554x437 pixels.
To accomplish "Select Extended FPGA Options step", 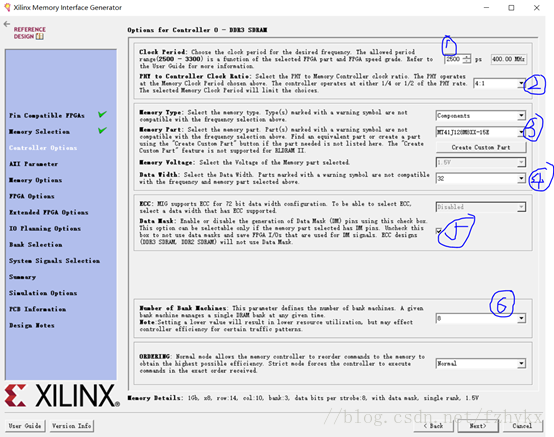I will tap(49, 212).
